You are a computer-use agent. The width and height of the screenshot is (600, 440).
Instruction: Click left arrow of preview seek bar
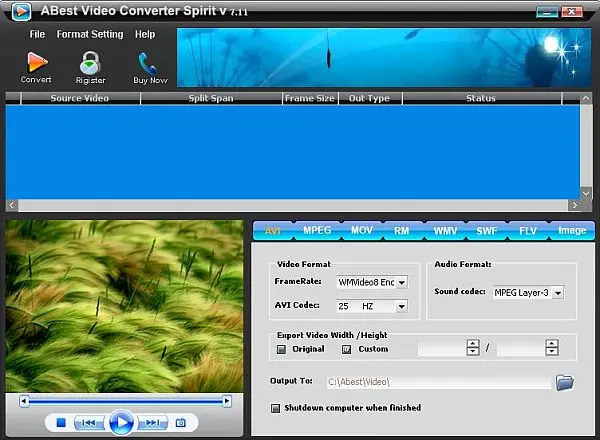click(x=24, y=401)
